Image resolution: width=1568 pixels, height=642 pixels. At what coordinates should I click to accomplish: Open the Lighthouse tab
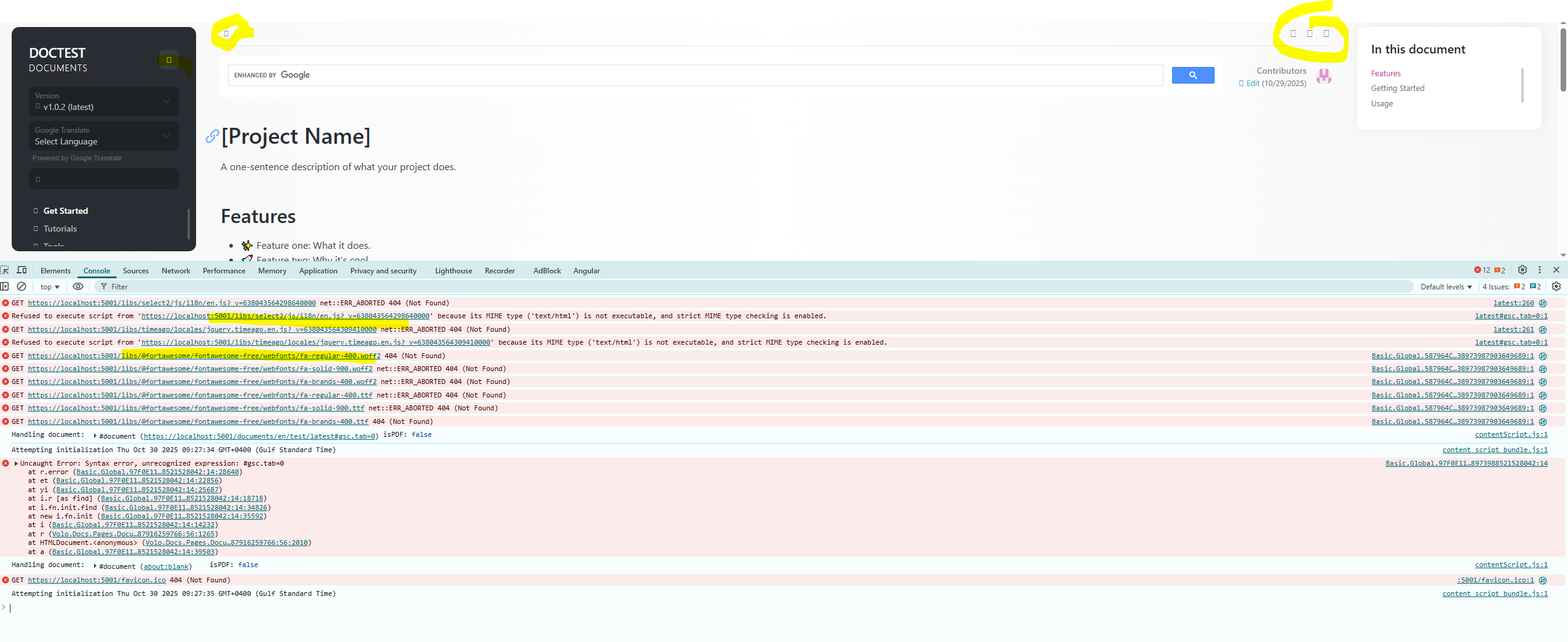point(453,271)
